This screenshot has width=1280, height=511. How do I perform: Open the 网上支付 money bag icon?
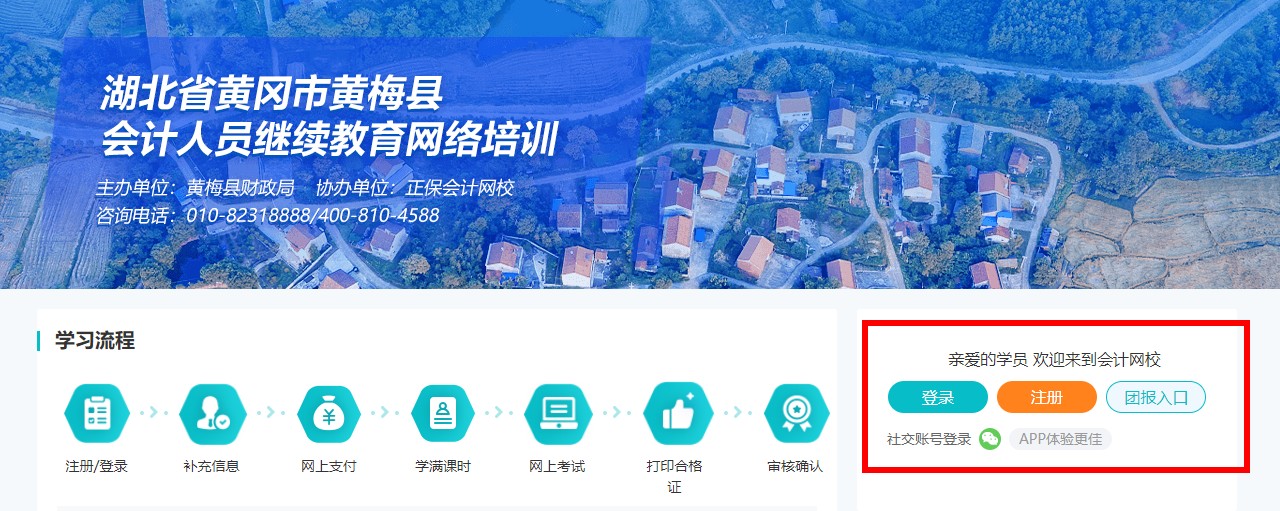click(x=329, y=414)
